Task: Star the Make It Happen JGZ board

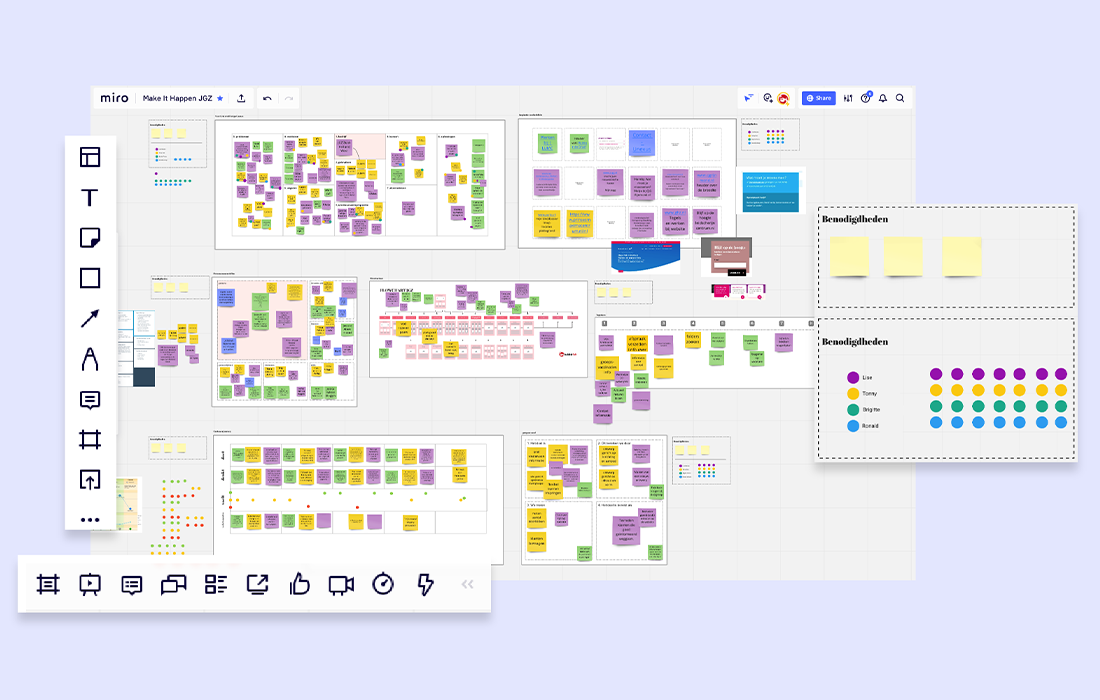Action: (x=220, y=98)
